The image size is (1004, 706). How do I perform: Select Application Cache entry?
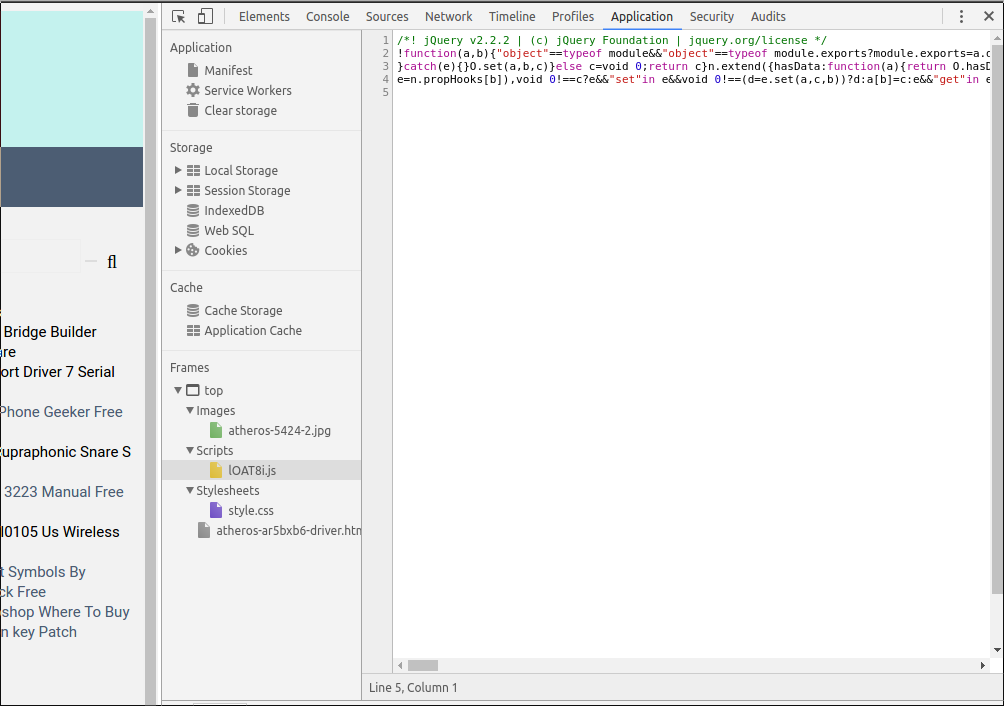(253, 330)
